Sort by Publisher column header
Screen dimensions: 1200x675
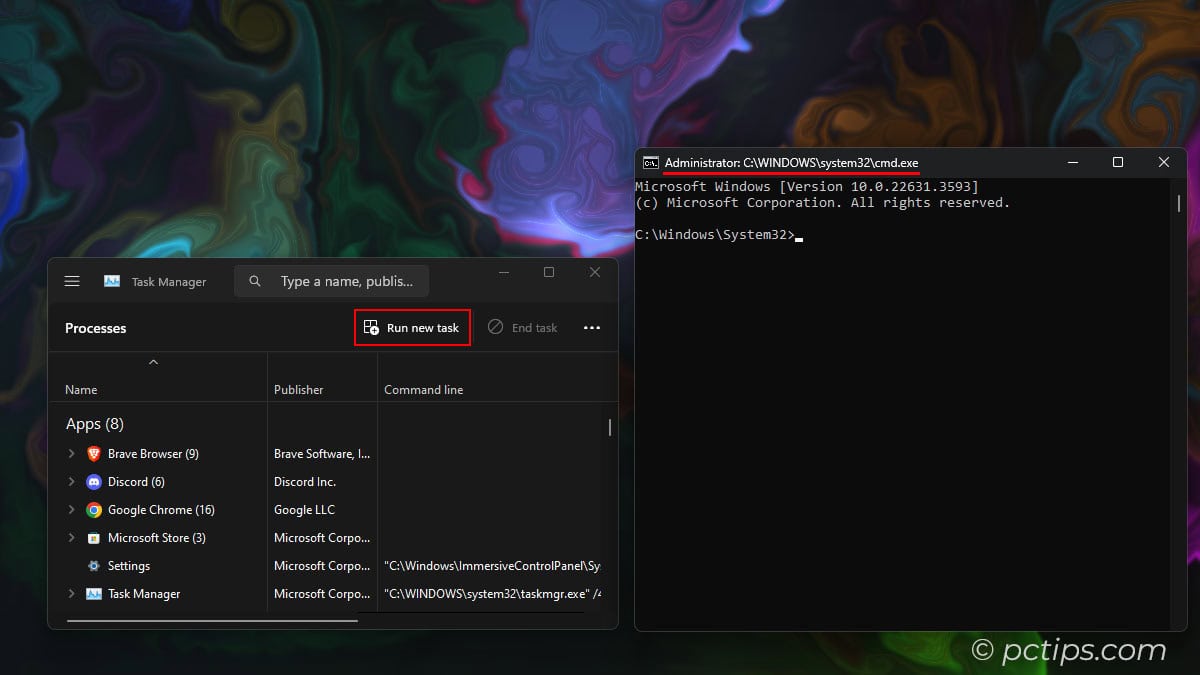click(x=299, y=390)
